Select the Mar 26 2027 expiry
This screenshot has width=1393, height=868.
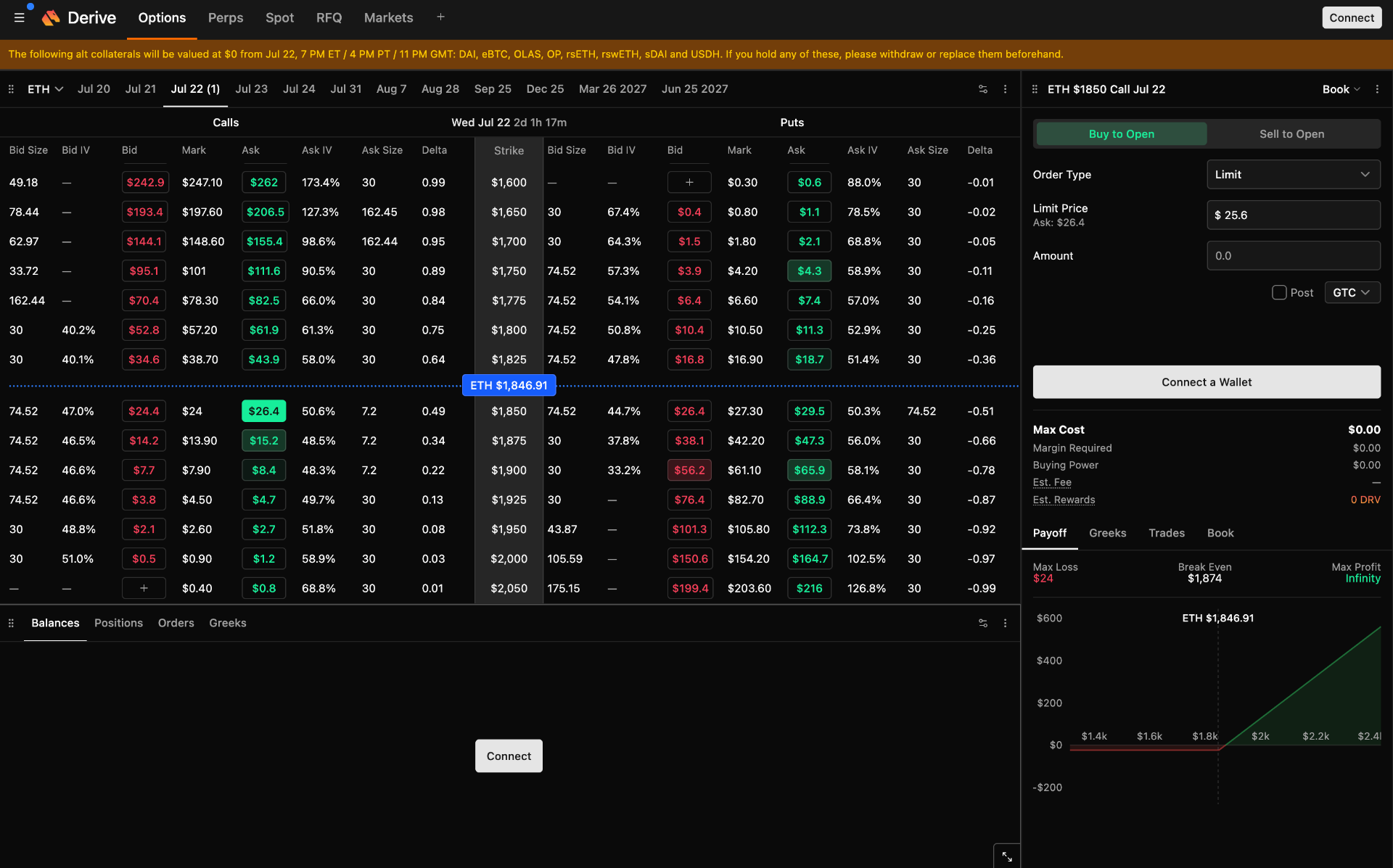[612, 89]
